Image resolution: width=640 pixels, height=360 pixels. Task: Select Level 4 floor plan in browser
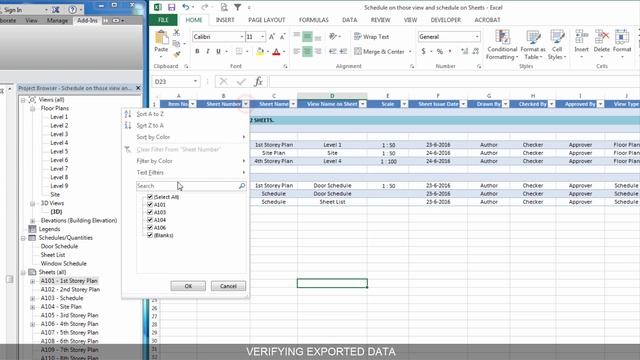click(x=59, y=143)
